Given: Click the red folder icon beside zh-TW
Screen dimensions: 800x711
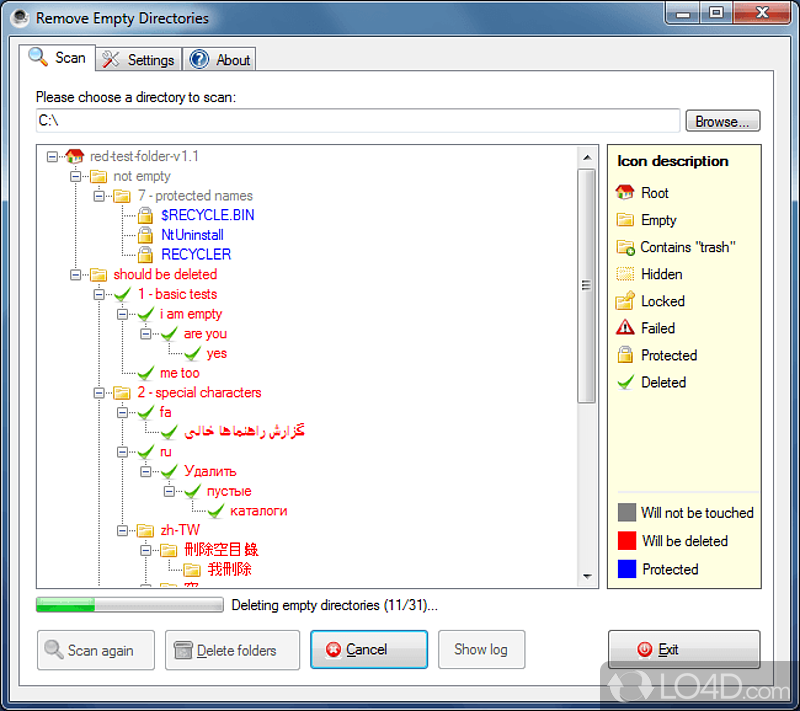Looking at the screenshot, I should (x=145, y=530).
